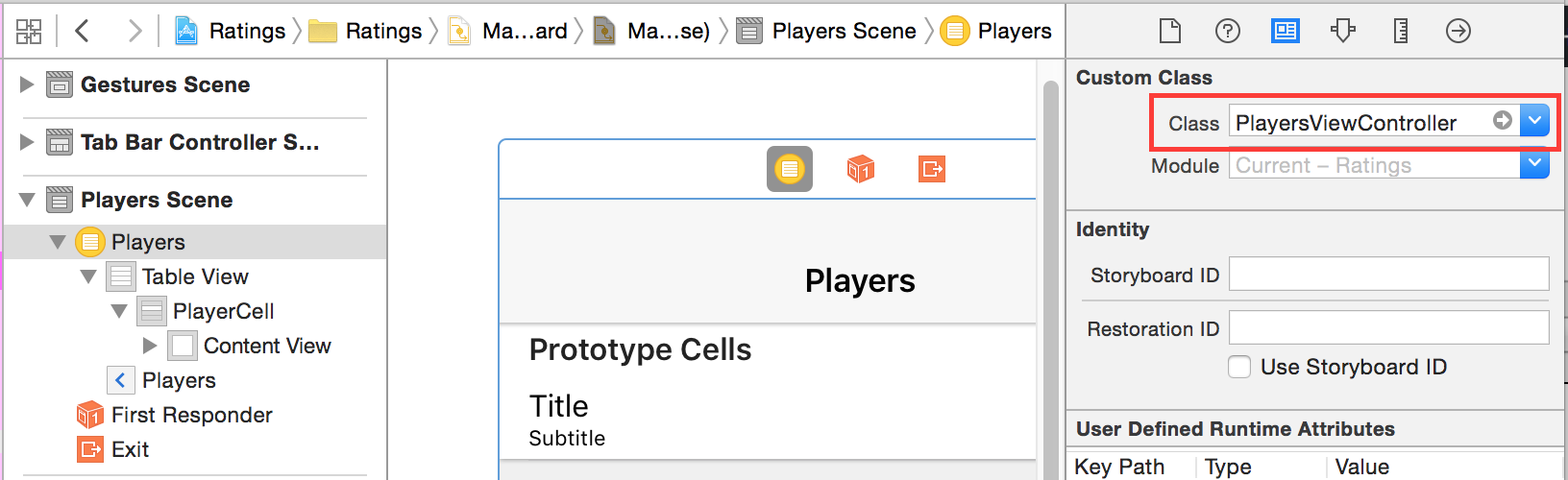Open the Class dropdown arrow

click(1534, 121)
